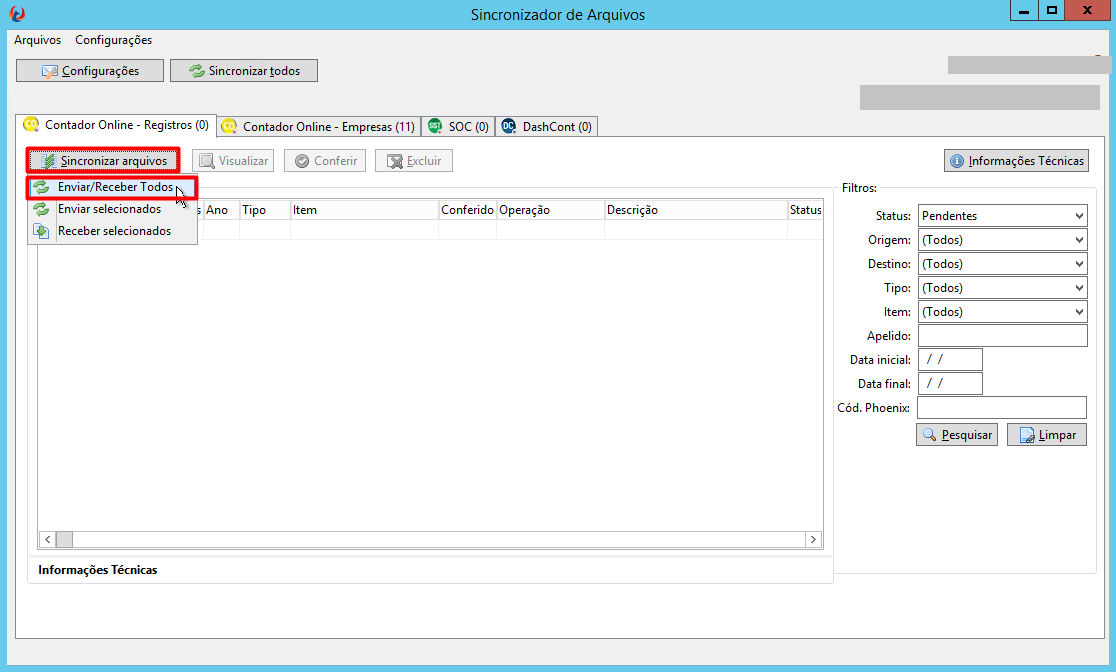
Task: Click the info icon on Informações Técnicas
Action: point(957,161)
